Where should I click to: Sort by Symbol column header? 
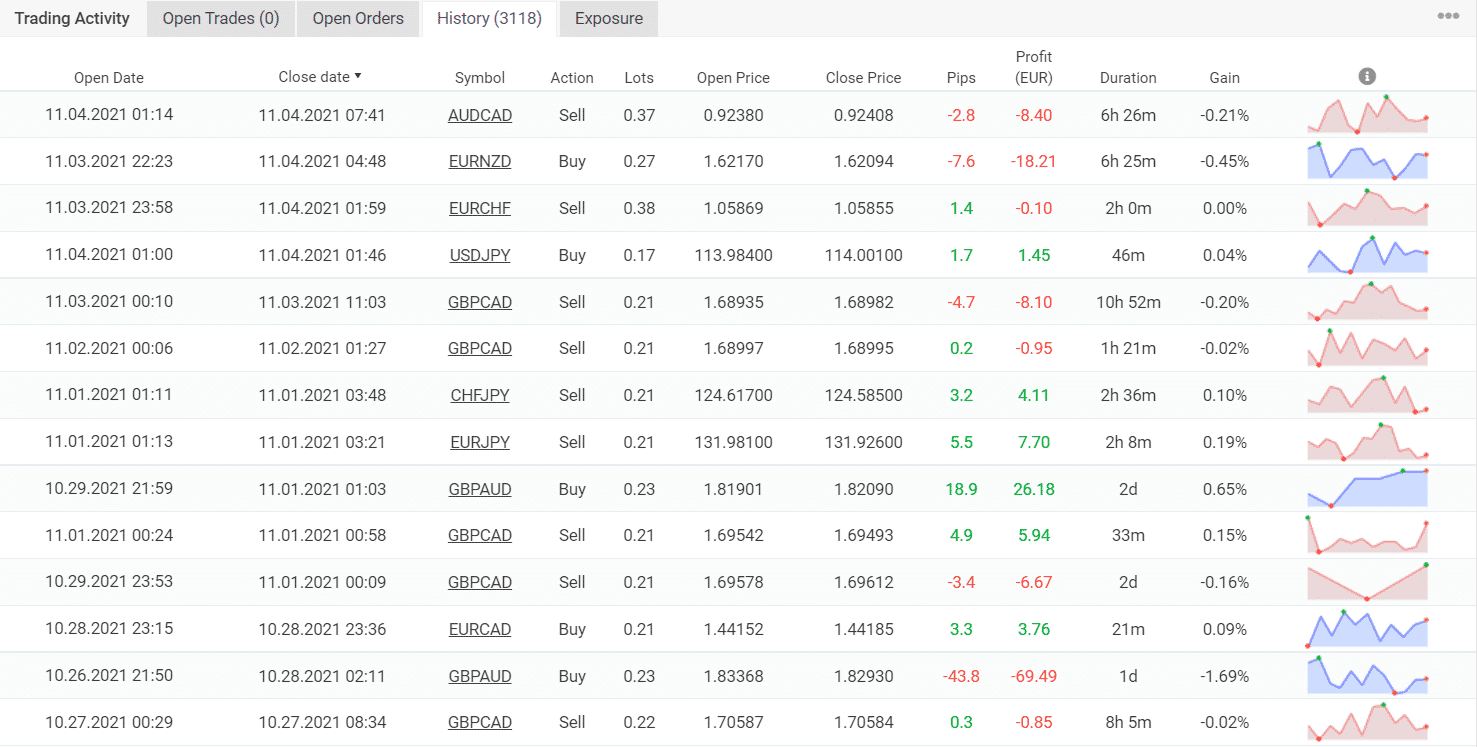480,77
